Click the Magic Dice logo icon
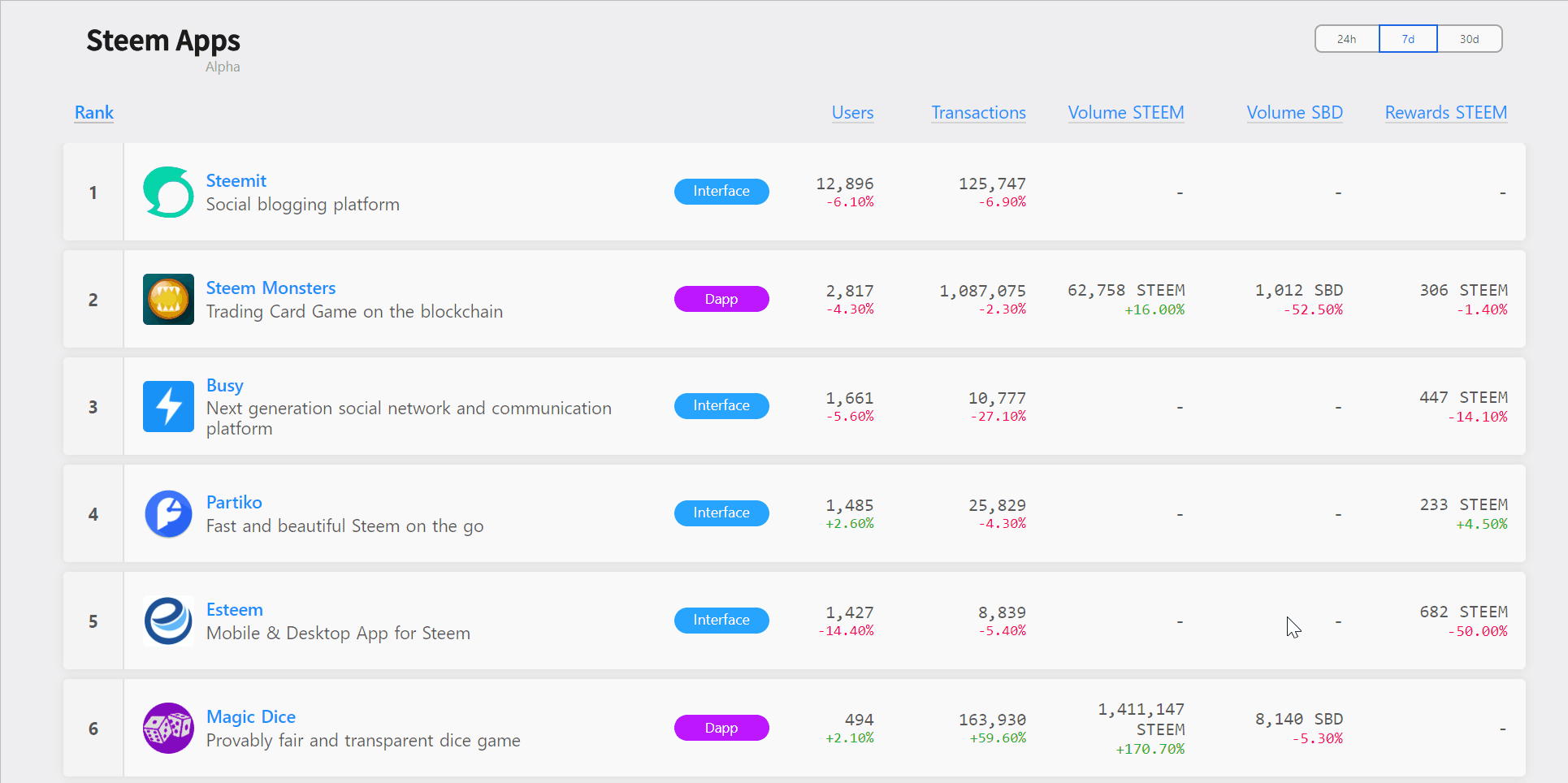 coord(168,728)
